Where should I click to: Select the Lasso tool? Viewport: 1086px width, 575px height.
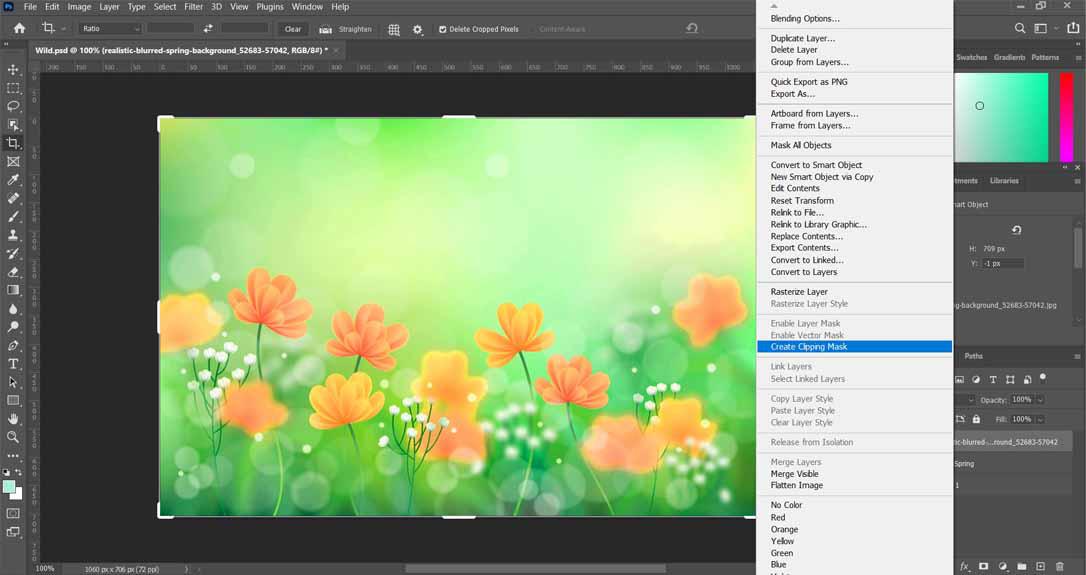coord(13,106)
